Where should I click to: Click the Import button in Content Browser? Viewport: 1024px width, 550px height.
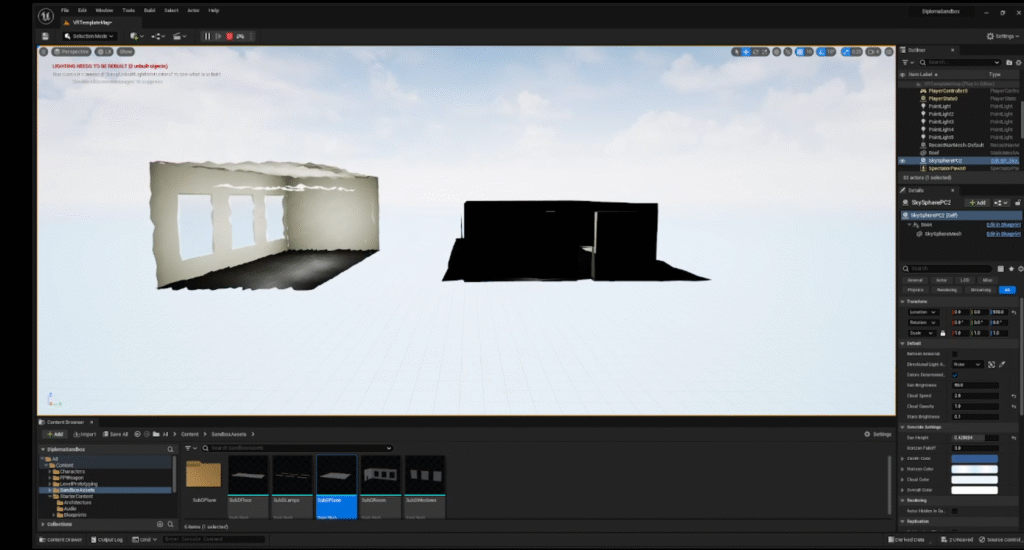[x=84, y=434]
